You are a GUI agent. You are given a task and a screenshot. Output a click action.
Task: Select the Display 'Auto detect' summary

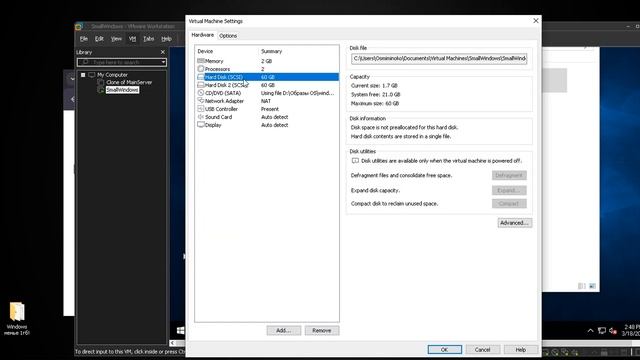274,125
